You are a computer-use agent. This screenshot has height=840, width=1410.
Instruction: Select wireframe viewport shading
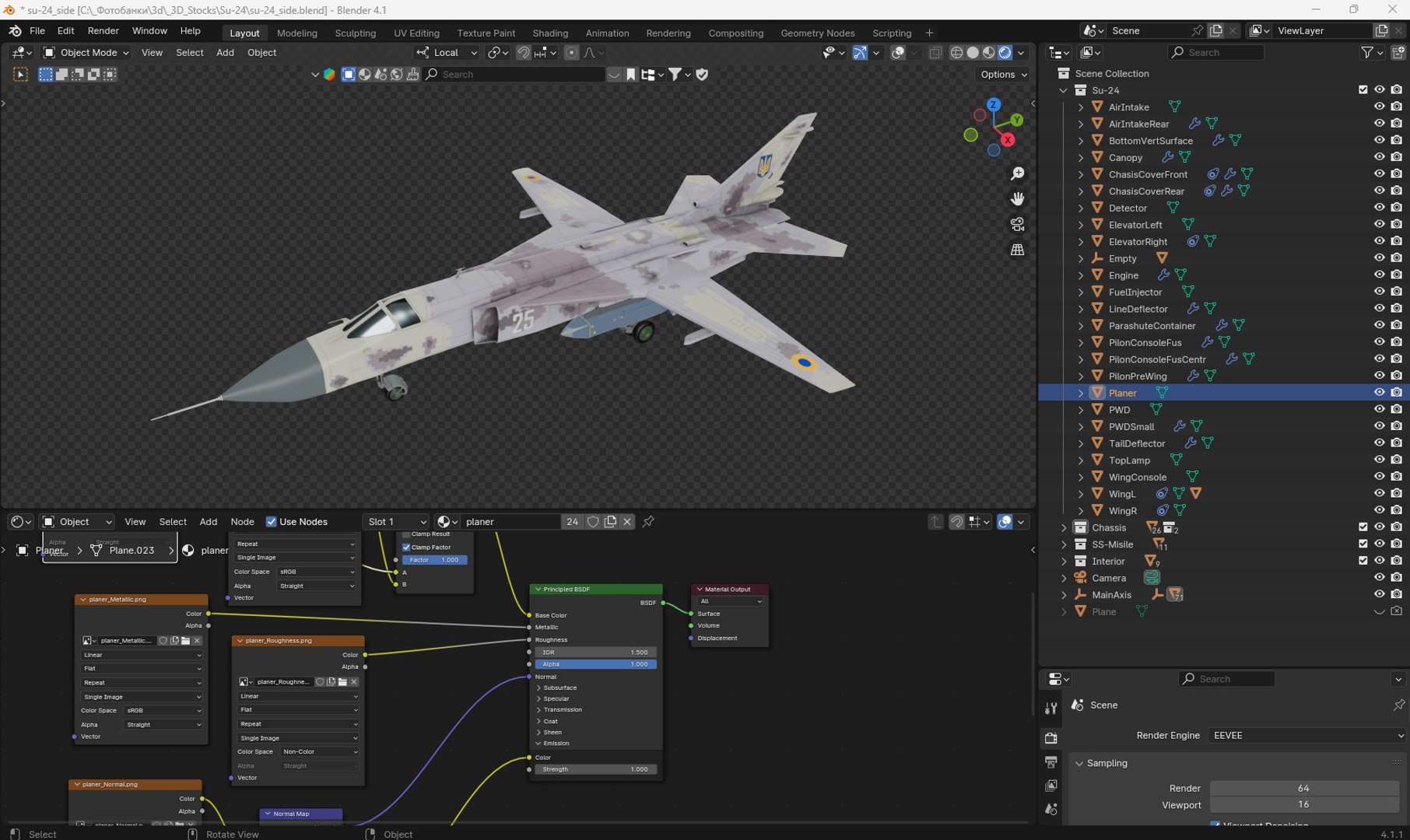[x=956, y=53]
